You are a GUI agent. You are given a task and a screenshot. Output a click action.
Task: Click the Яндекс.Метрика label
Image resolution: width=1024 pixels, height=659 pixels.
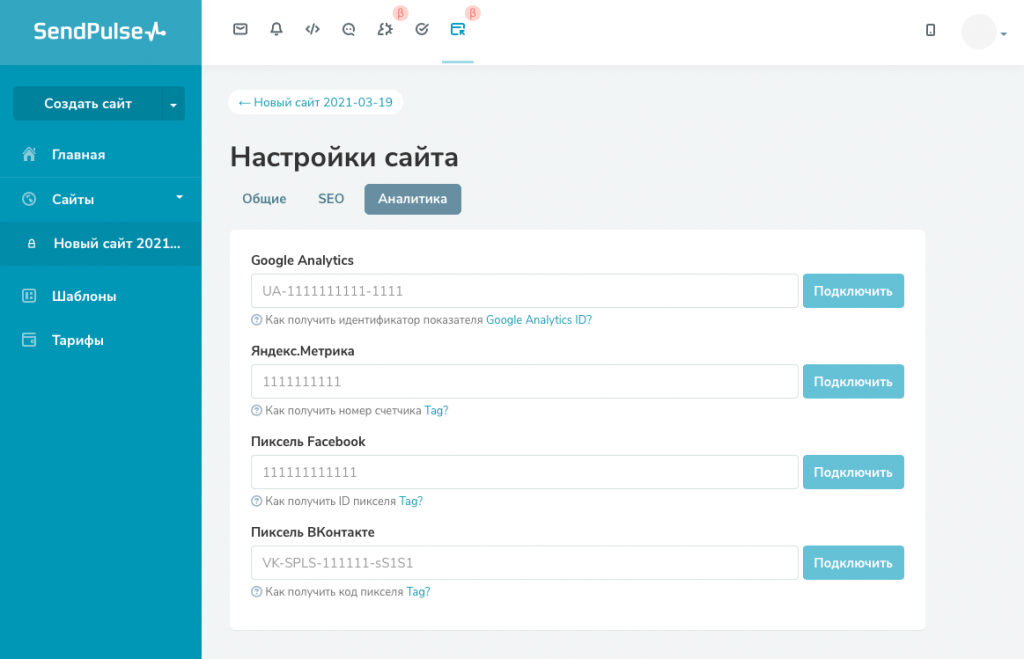[x=302, y=351]
